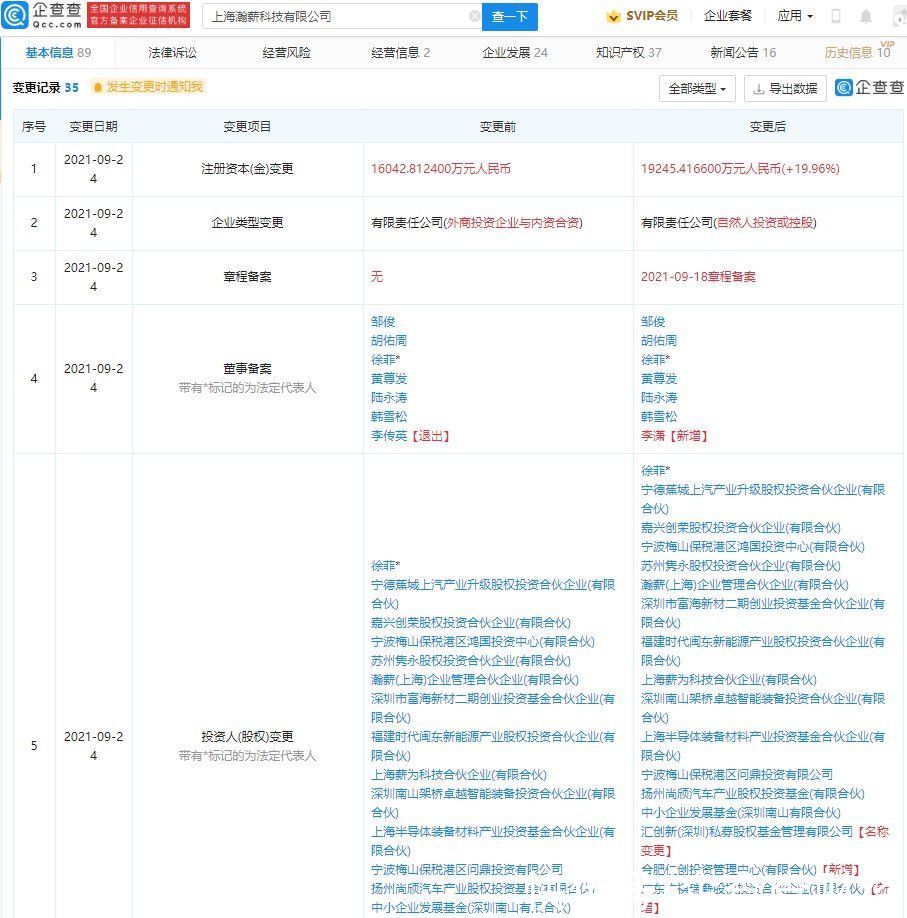Open 胡佑周 link in 变更后 column

659,341
